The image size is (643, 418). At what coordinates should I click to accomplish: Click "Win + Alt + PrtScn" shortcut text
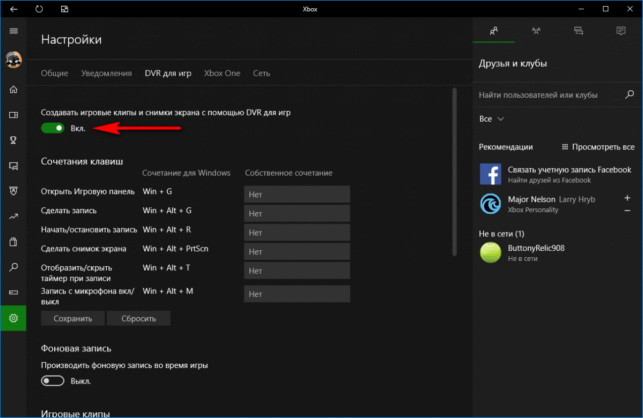[176, 249]
